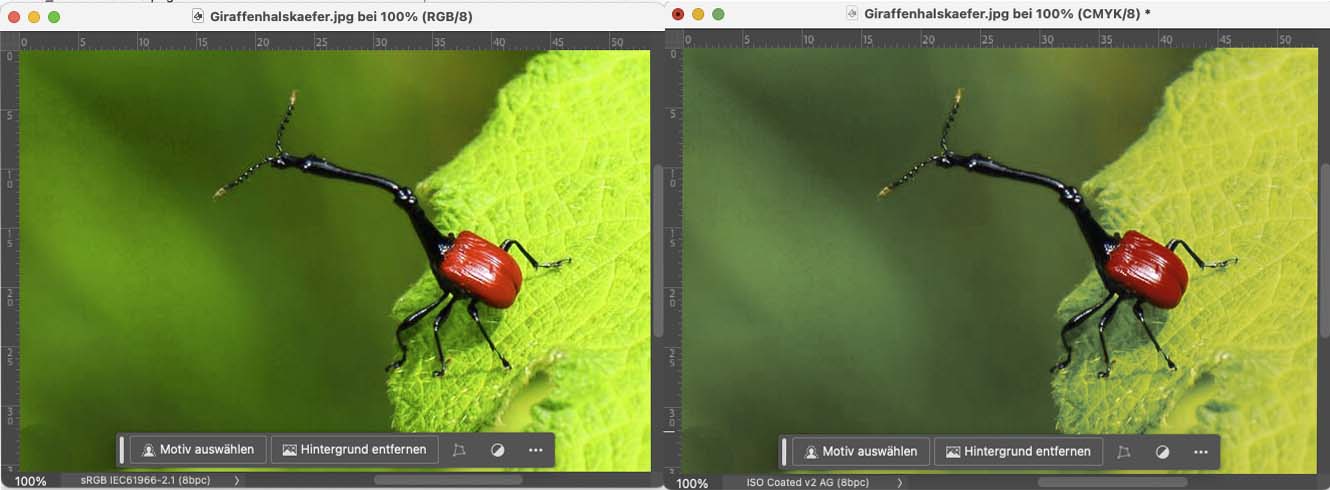Click adjustment layer half-circle icon in RGB window
1330x490 pixels.
[x=498, y=450]
